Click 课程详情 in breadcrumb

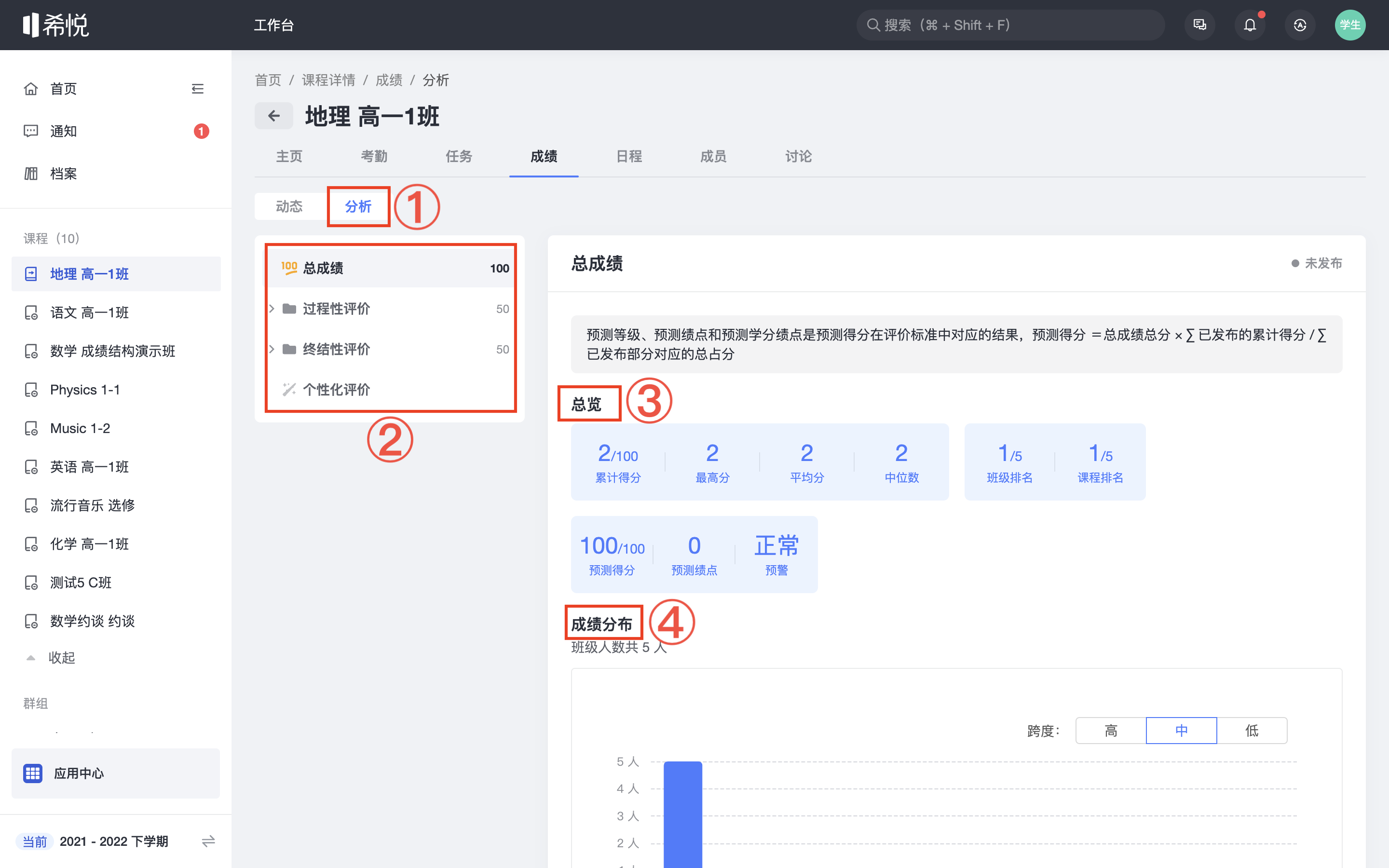tap(328, 80)
